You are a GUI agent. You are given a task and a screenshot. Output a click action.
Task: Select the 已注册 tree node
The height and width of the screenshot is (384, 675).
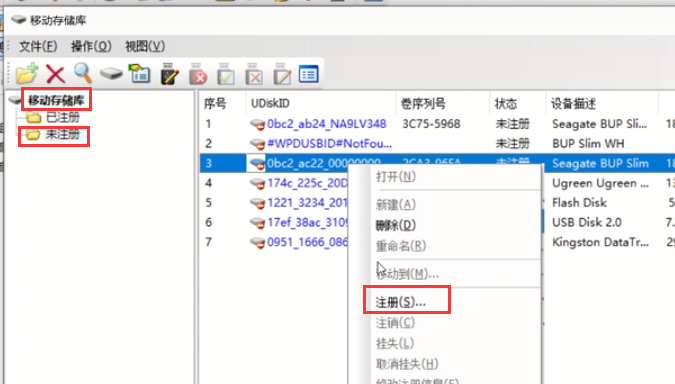click(63, 117)
